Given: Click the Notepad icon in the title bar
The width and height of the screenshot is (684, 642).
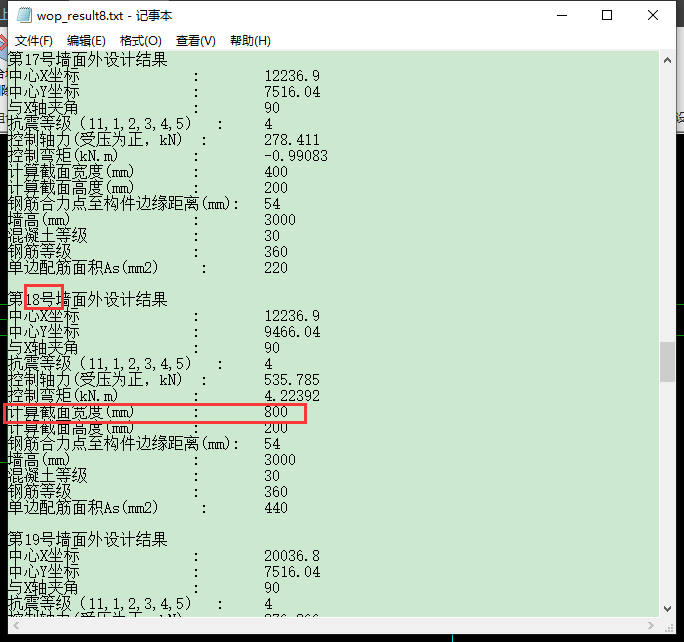Looking at the screenshot, I should (24, 15).
